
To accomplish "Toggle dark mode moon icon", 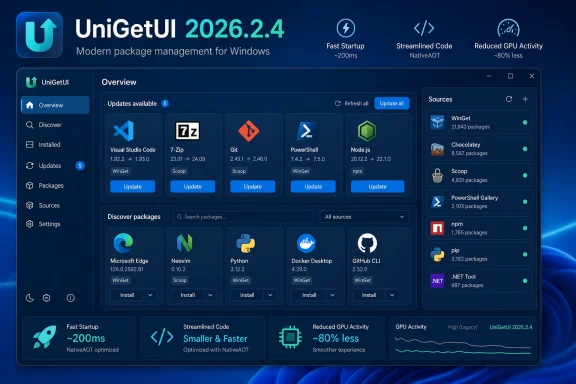I will (30, 298).
